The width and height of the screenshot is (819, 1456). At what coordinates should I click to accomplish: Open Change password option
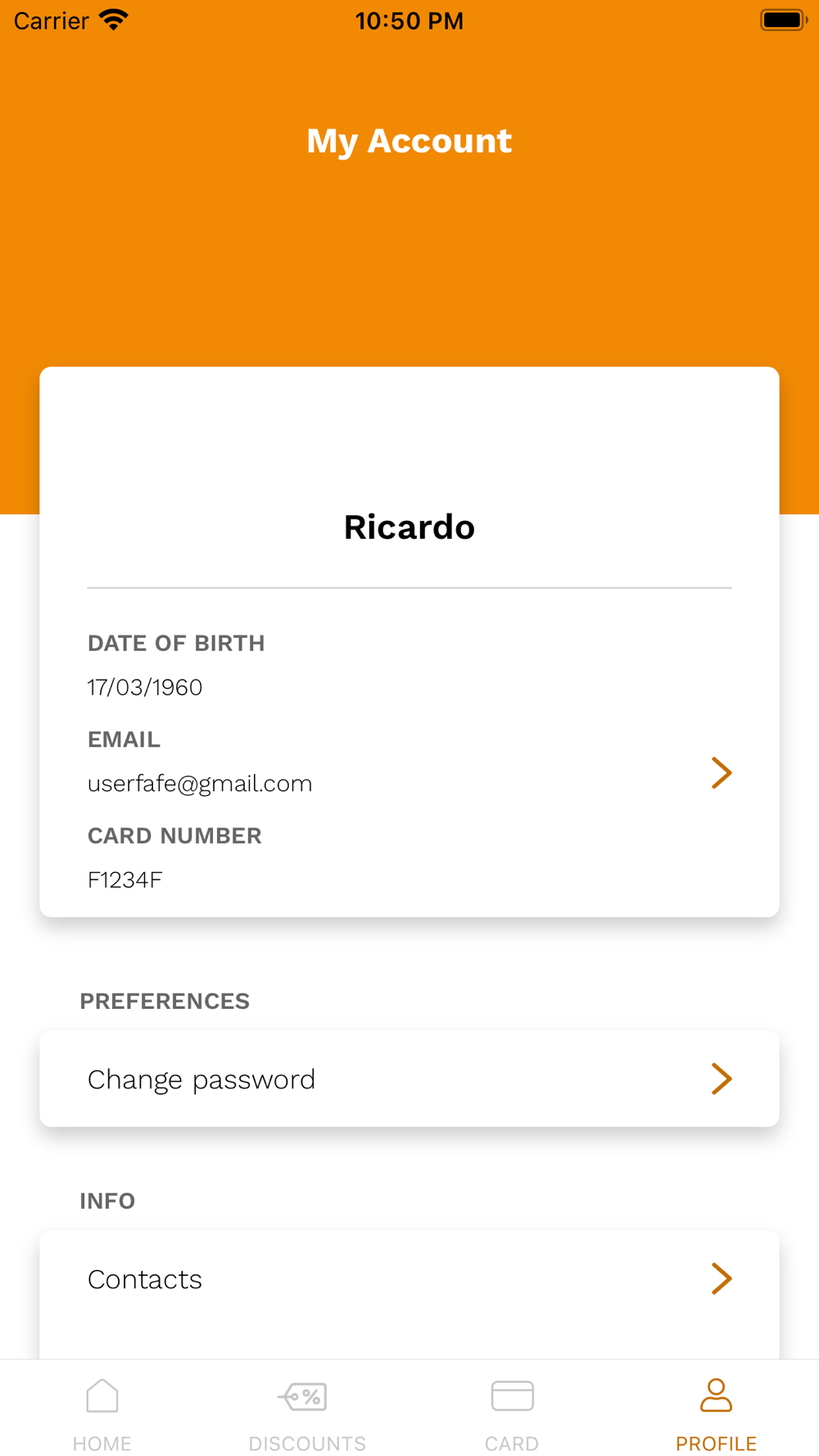(201, 1079)
